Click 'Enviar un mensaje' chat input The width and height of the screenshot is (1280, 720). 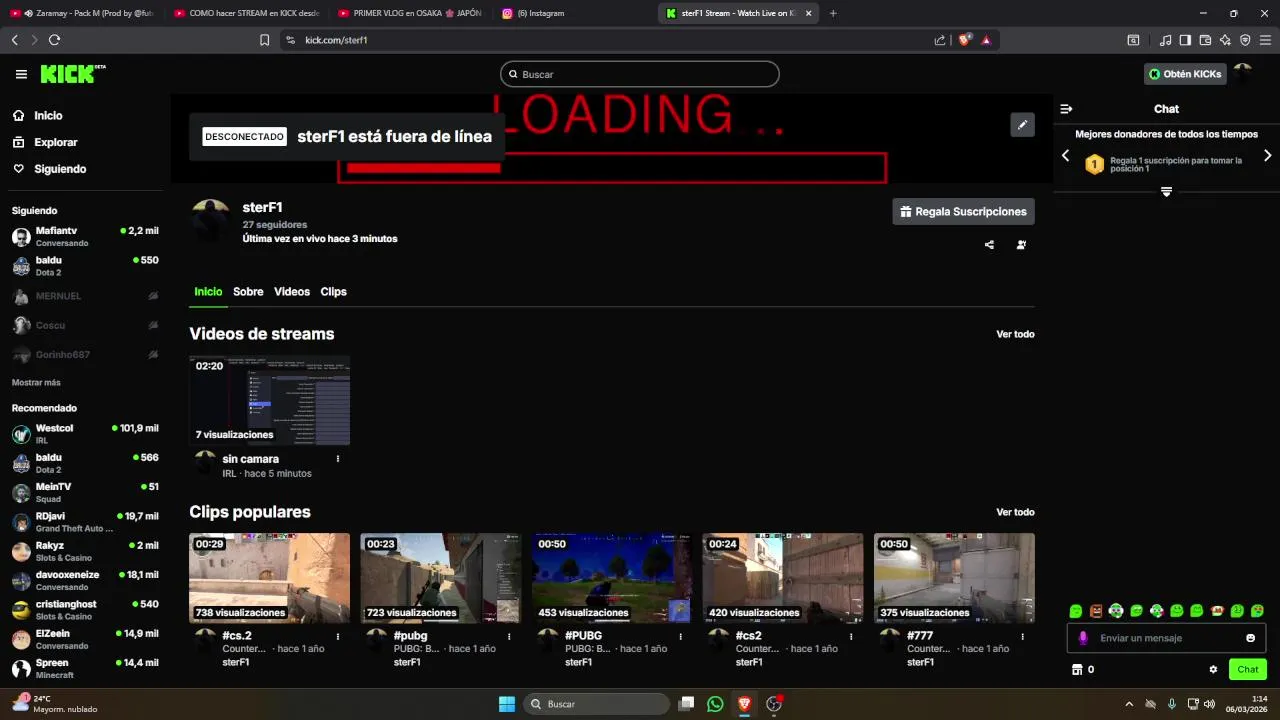[x=1166, y=638]
